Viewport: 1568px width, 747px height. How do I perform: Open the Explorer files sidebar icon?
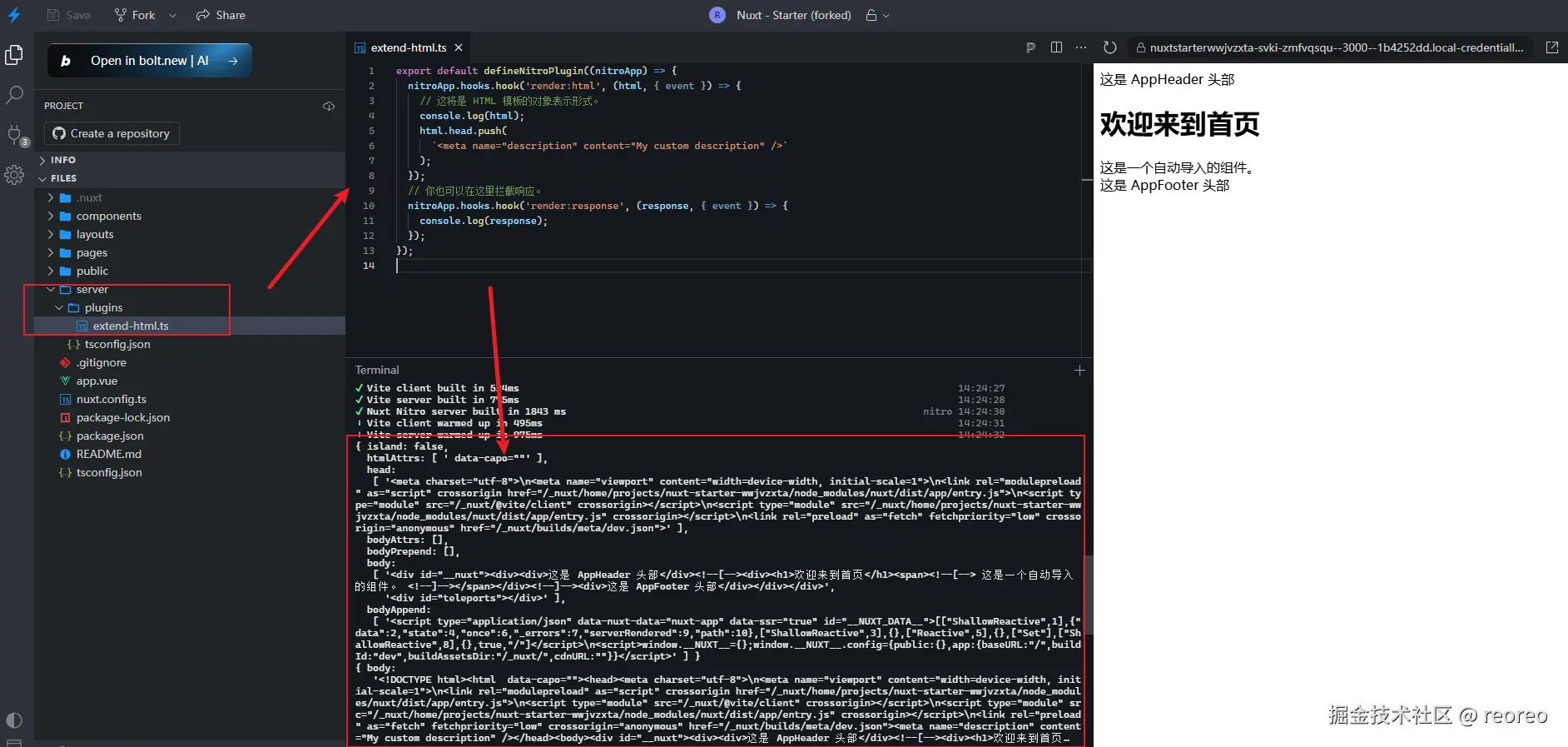[x=14, y=55]
